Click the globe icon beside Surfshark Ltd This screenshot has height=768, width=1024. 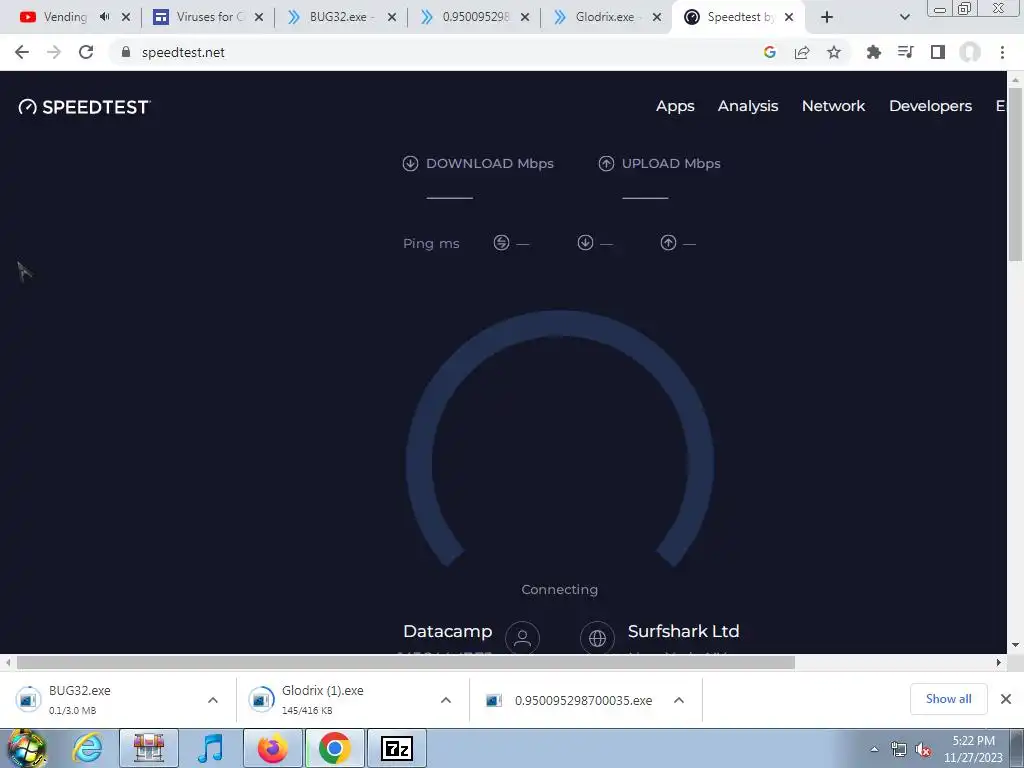pyautogui.click(x=597, y=637)
